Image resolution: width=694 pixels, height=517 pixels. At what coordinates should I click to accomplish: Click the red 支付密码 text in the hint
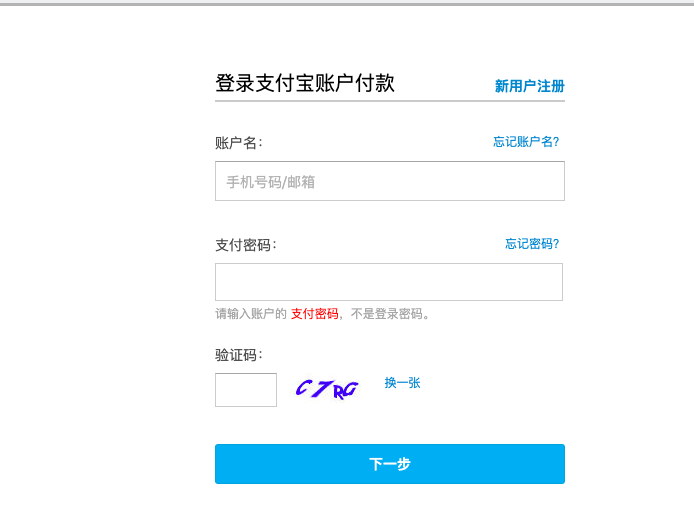coord(314,314)
